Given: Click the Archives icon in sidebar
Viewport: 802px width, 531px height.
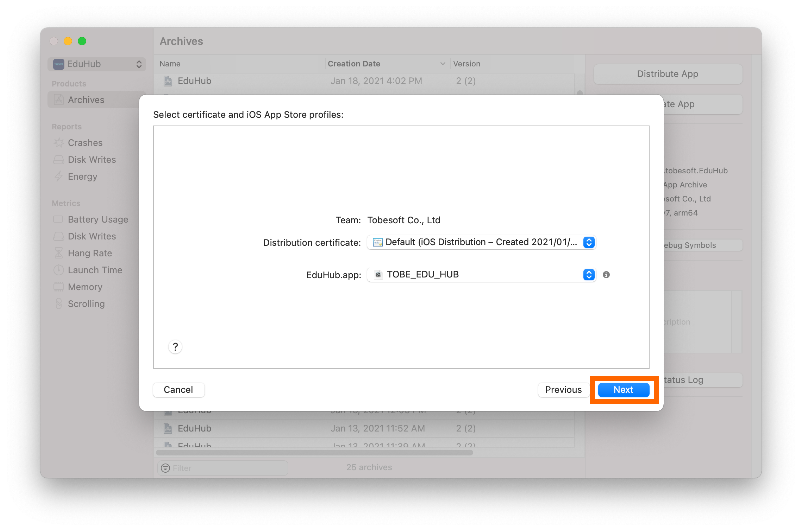Looking at the screenshot, I should click(59, 100).
